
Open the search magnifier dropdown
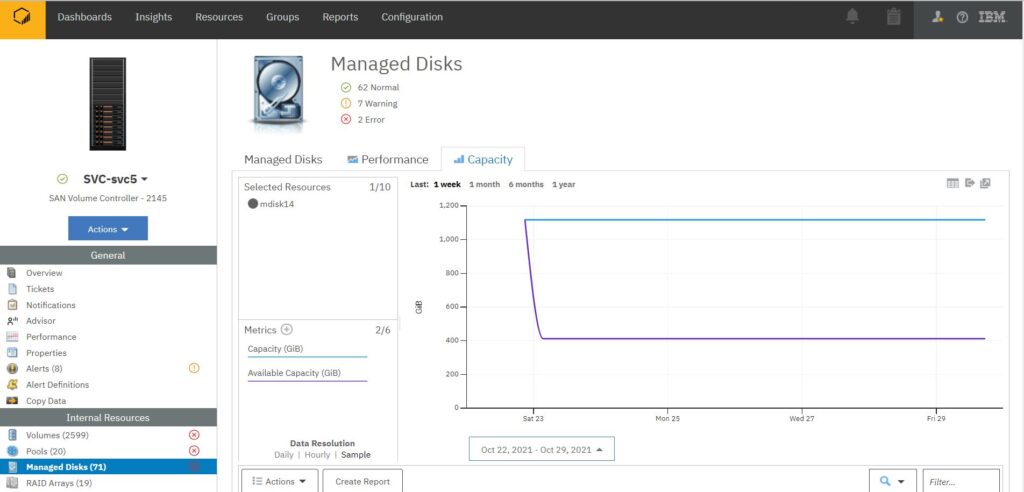point(893,482)
